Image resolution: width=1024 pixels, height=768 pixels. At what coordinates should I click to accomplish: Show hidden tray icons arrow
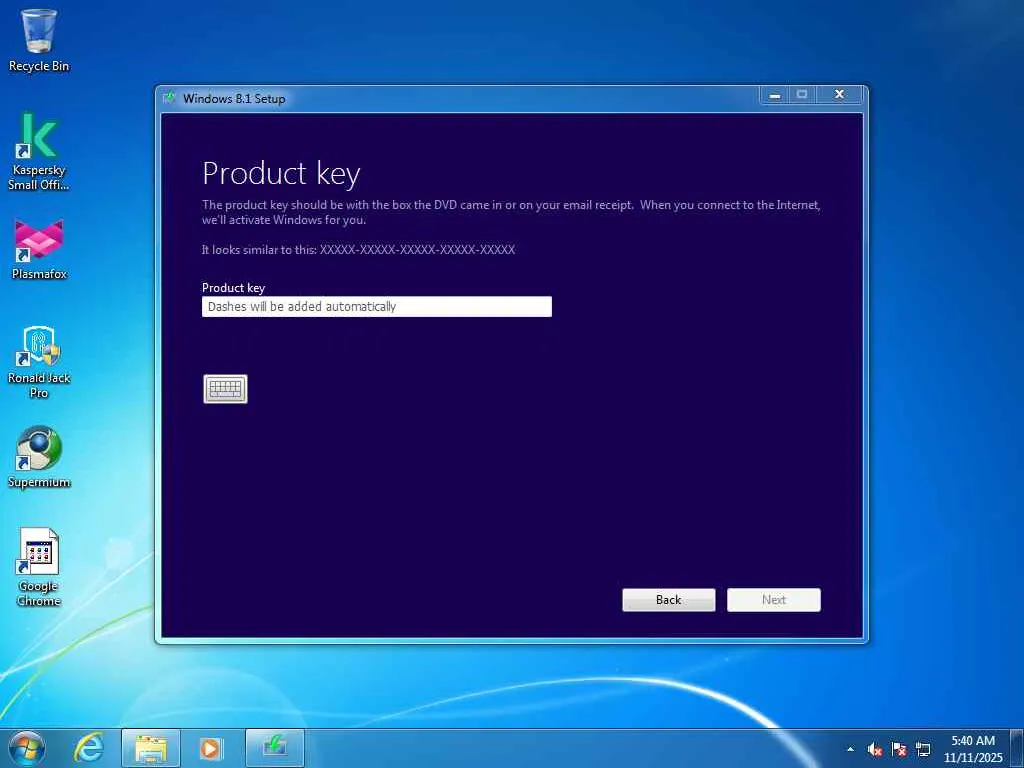pos(850,749)
